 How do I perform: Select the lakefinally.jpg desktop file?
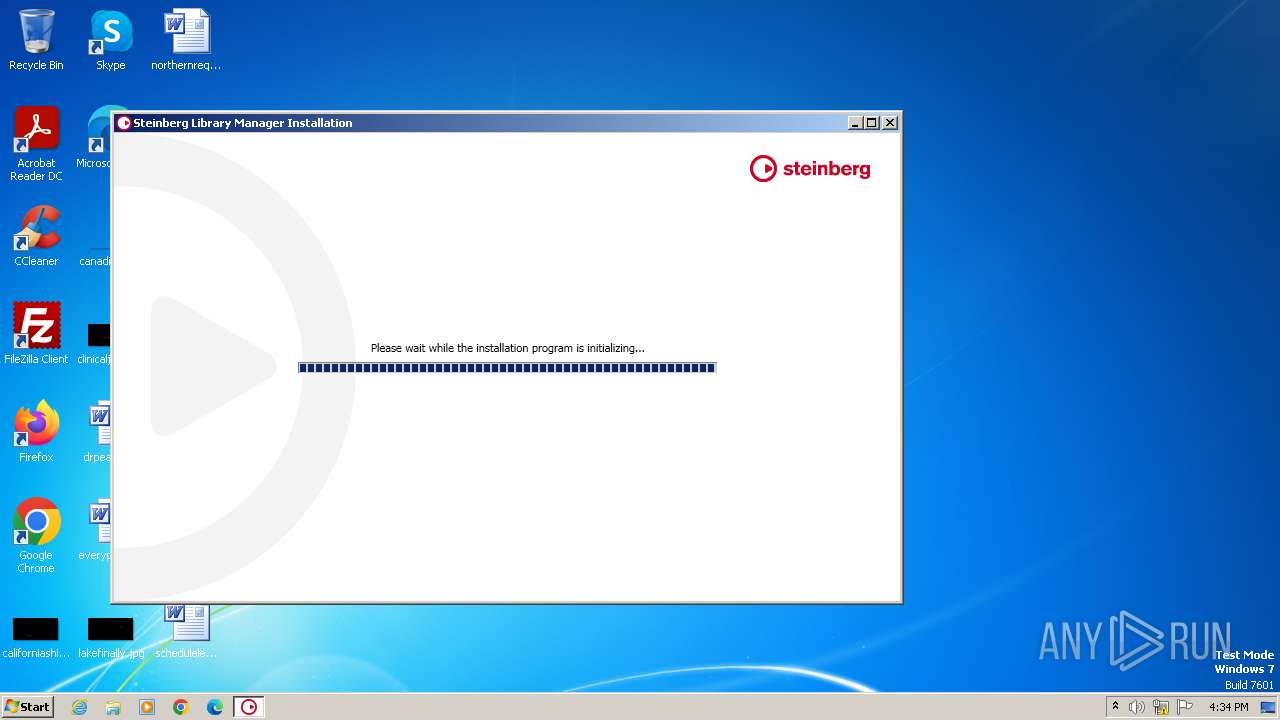click(x=110, y=638)
